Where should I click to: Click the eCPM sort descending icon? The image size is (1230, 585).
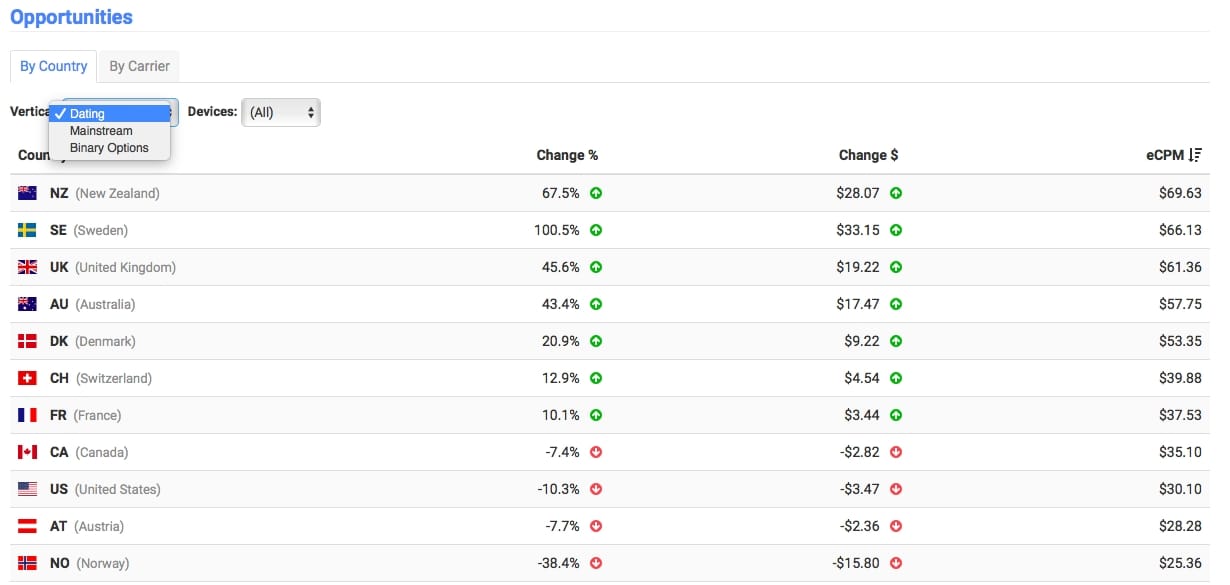(1195, 155)
